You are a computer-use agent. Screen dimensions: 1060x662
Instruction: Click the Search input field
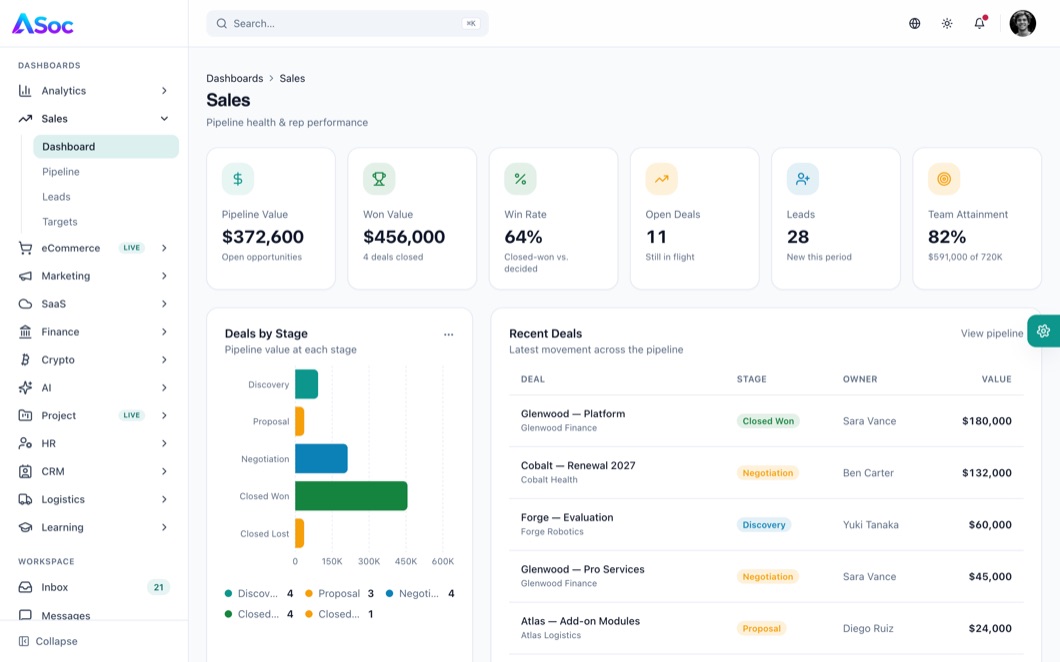pos(347,24)
